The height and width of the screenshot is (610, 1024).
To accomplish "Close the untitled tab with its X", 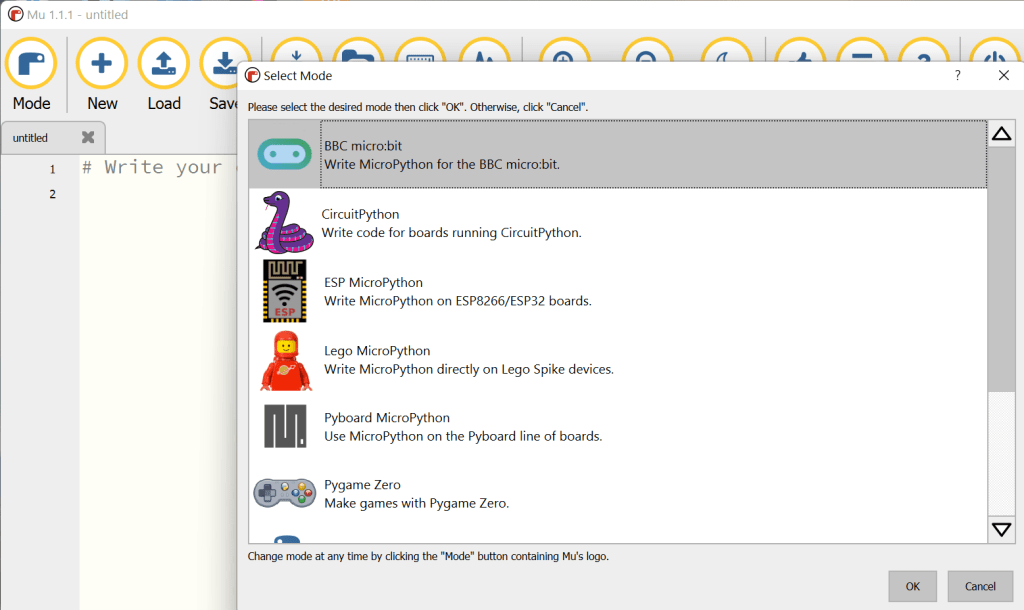I will click(88, 138).
